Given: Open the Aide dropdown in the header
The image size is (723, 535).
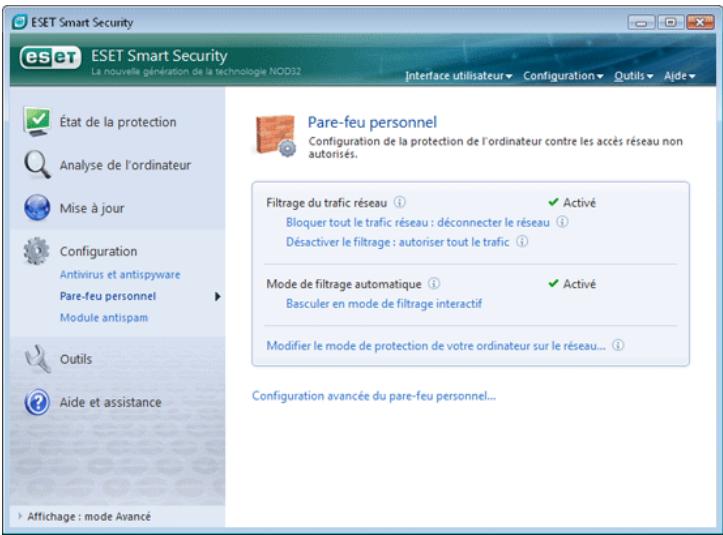Looking at the screenshot, I should [x=679, y=76].
